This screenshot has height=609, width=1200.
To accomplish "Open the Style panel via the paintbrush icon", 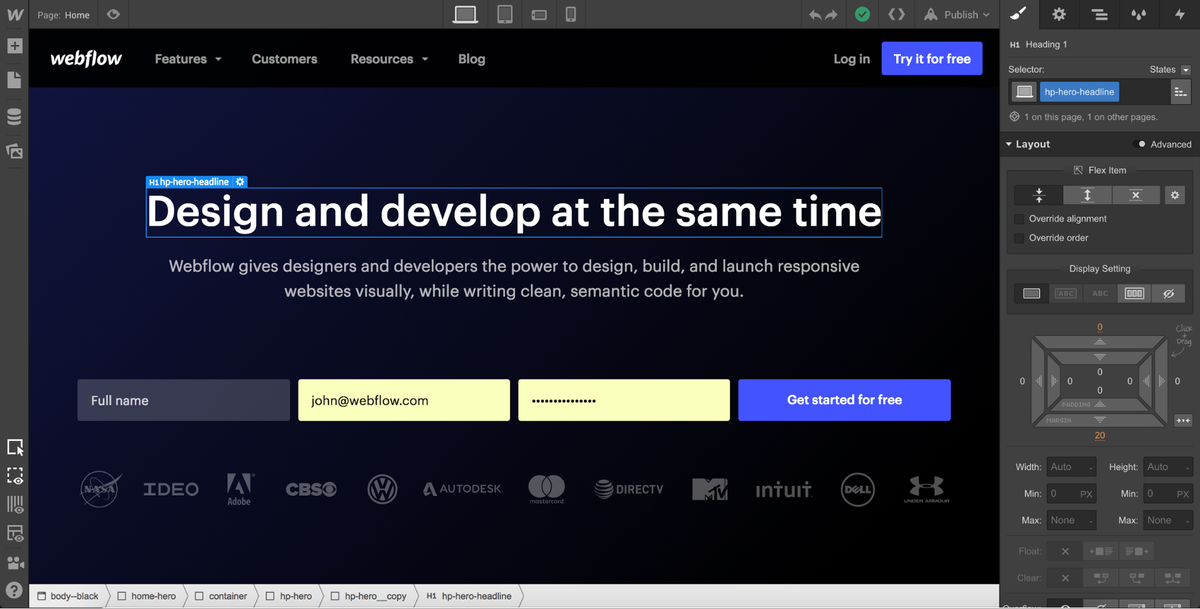I will click(x=1016, y=14).
